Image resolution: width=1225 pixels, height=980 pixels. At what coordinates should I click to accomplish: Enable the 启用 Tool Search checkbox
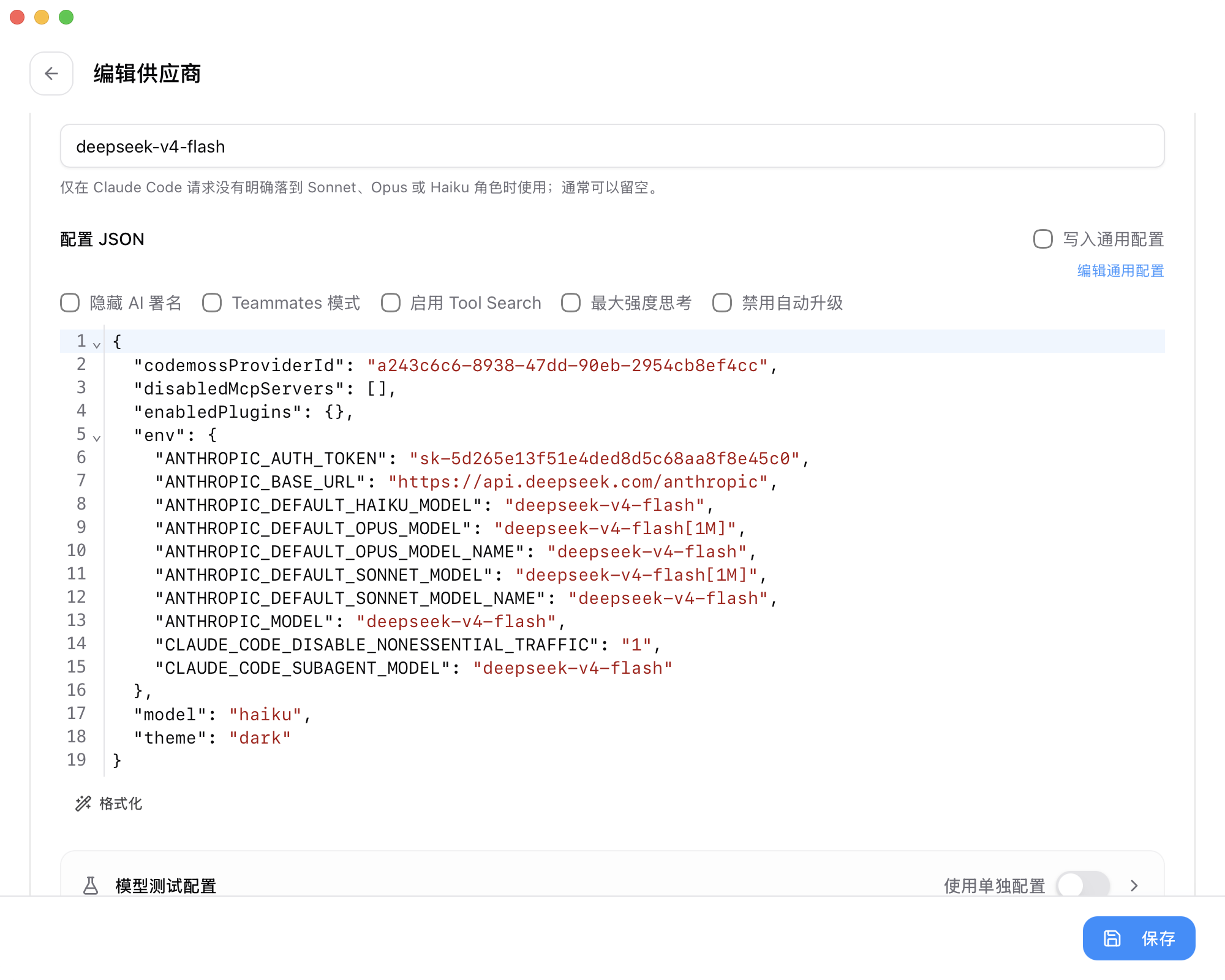coord(391,303)
